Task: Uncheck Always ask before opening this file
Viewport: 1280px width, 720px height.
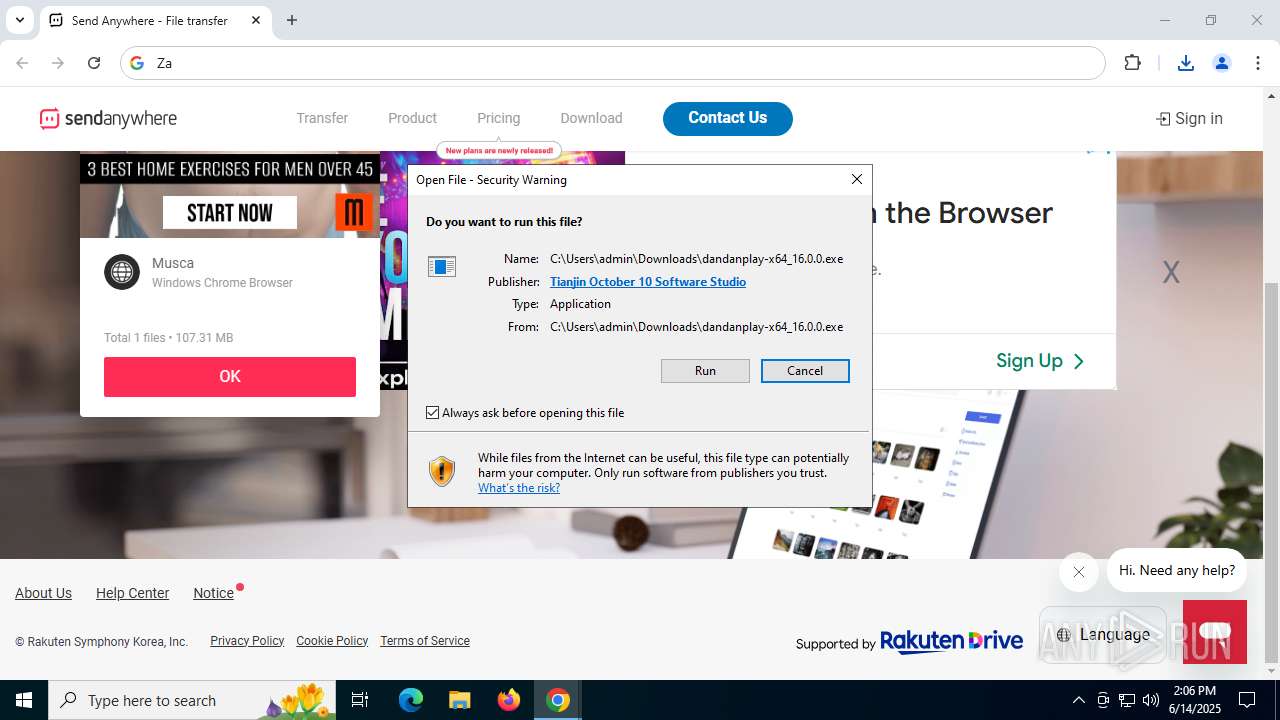Action: 433,413
